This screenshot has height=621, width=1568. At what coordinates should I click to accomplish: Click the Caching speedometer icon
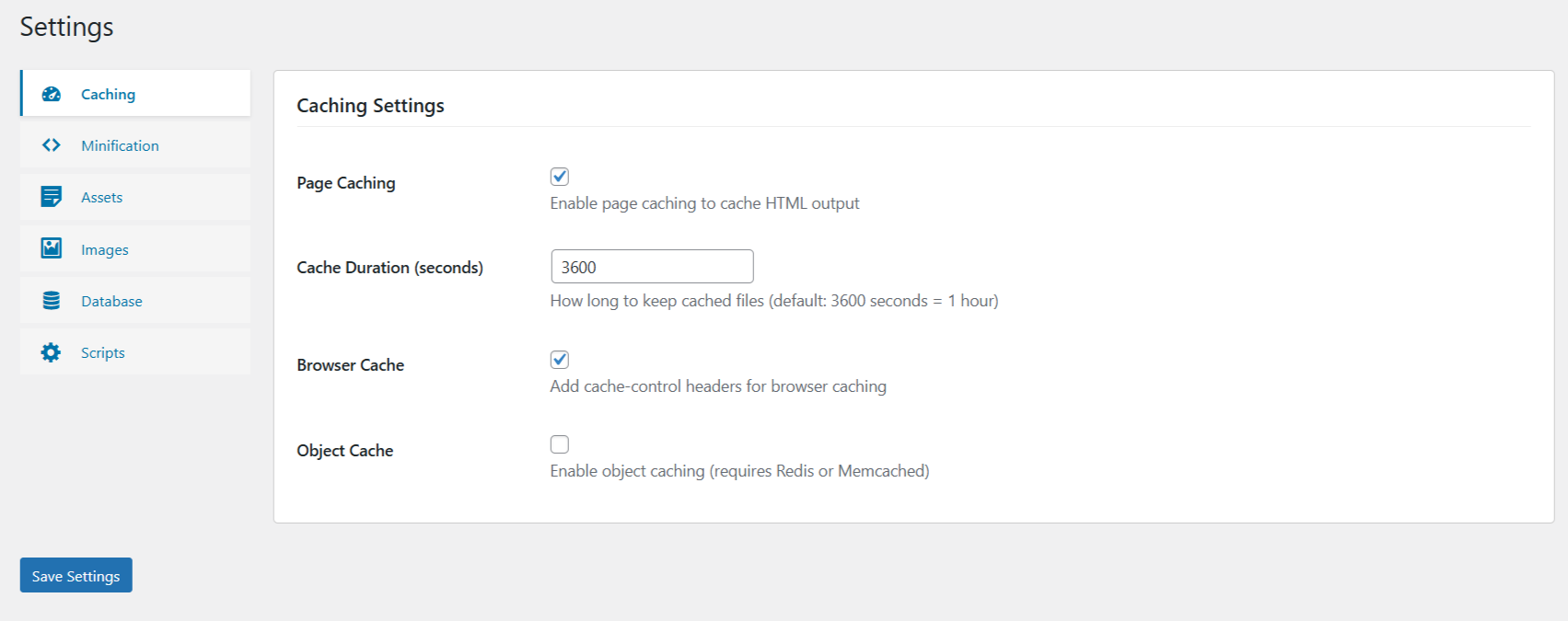tap(52, 94)
